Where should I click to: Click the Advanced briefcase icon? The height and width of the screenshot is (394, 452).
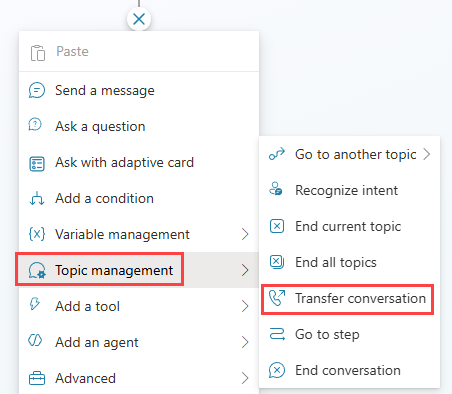tap(37, 378)
